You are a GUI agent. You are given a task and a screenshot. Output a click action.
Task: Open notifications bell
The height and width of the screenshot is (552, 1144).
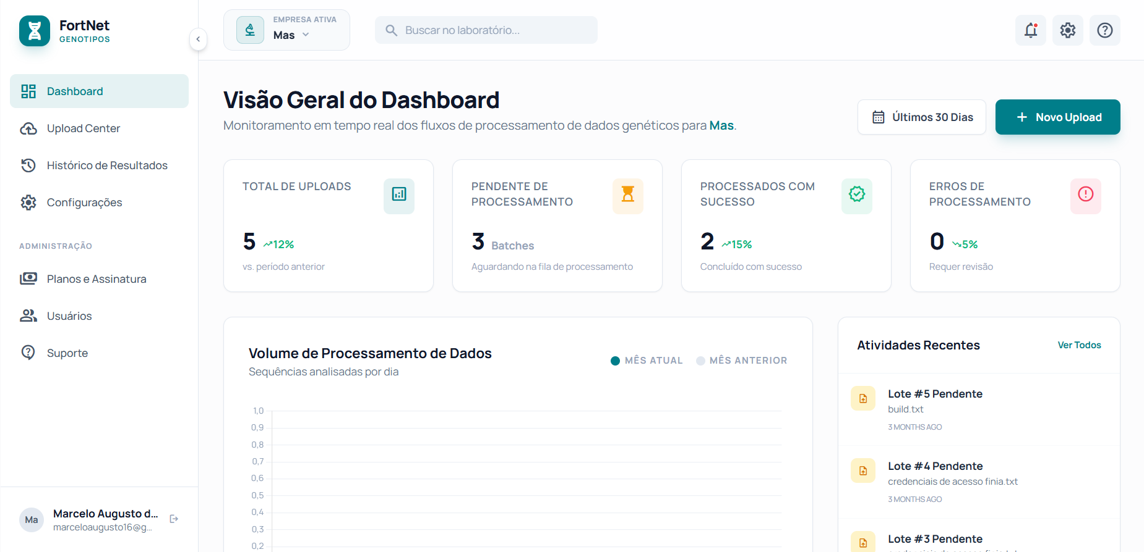tap(1030, 31)
